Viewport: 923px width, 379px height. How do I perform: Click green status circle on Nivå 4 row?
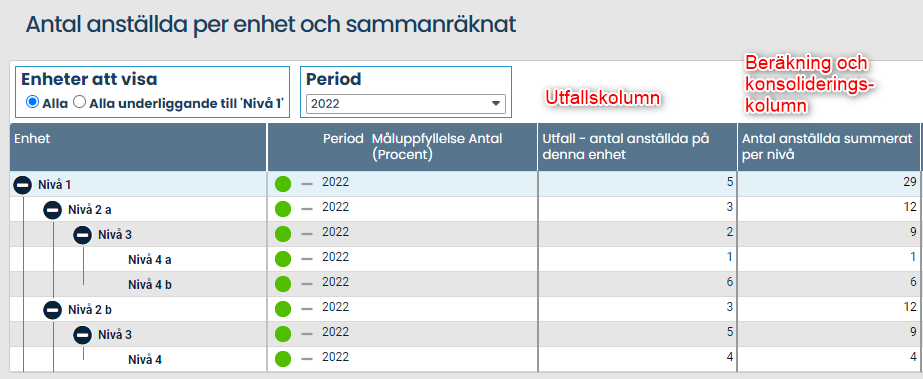point(283,358)
